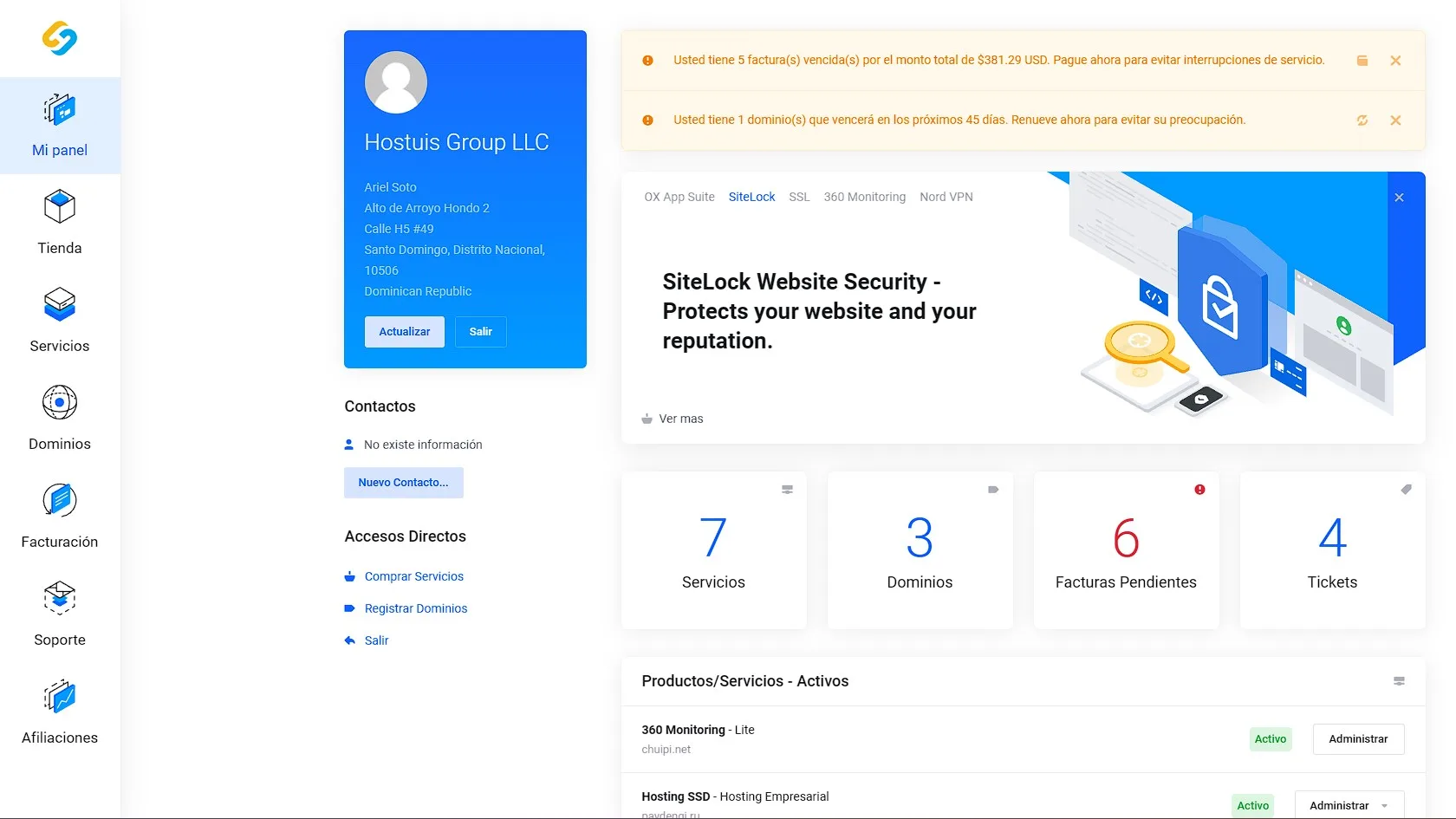The height and width of the screenshot is (819, 1456).
Task: Open the Dominios globe icon
Action: coord(60,402)
